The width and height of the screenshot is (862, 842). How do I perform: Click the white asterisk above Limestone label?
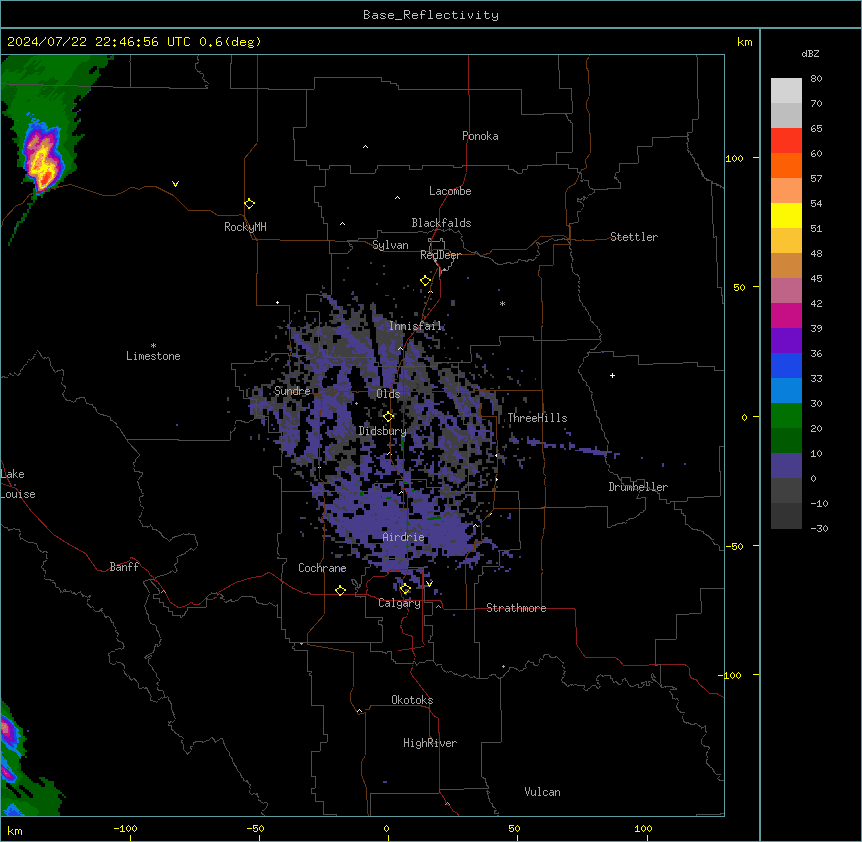tap(153, 346)
